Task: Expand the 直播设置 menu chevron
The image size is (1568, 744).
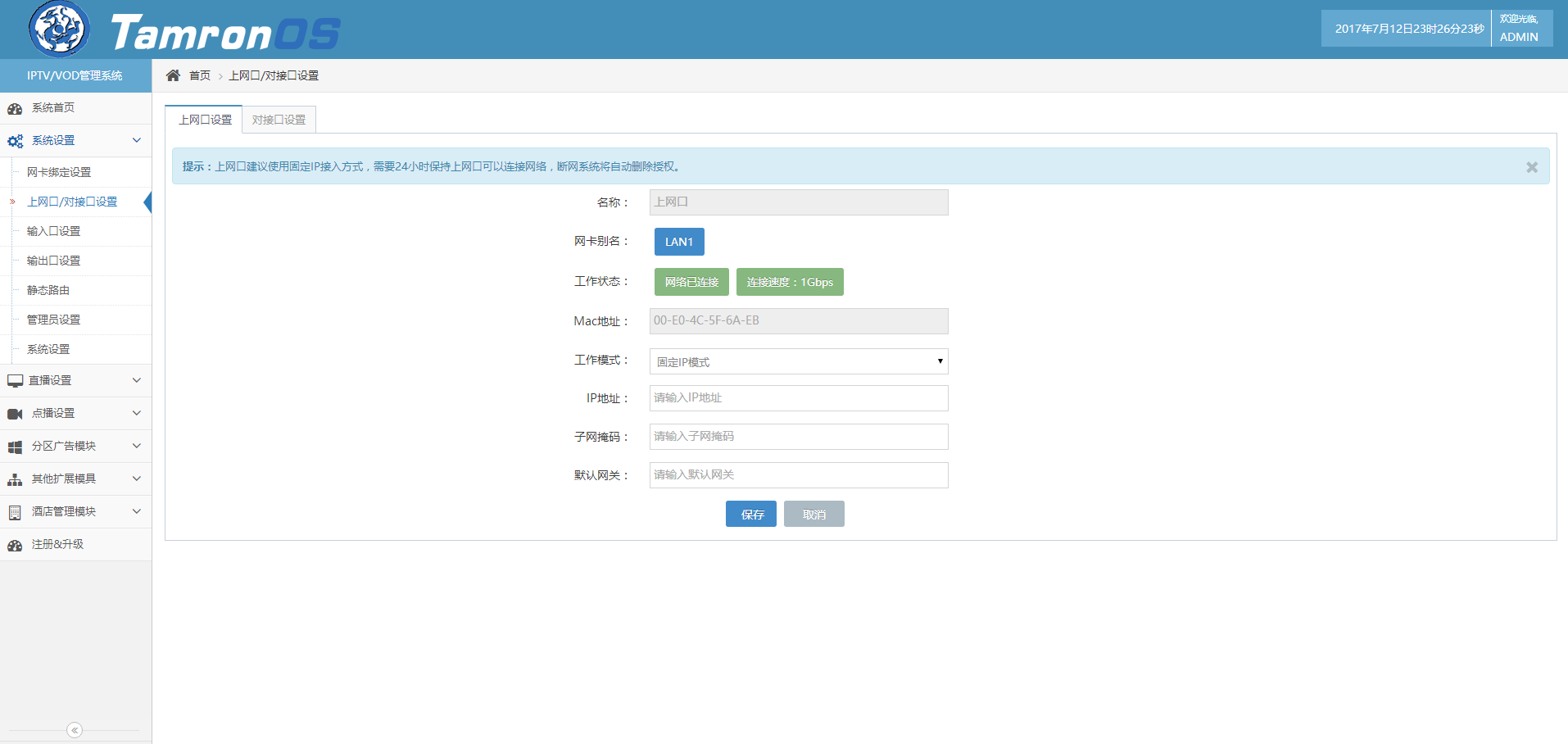Action: 137,380
